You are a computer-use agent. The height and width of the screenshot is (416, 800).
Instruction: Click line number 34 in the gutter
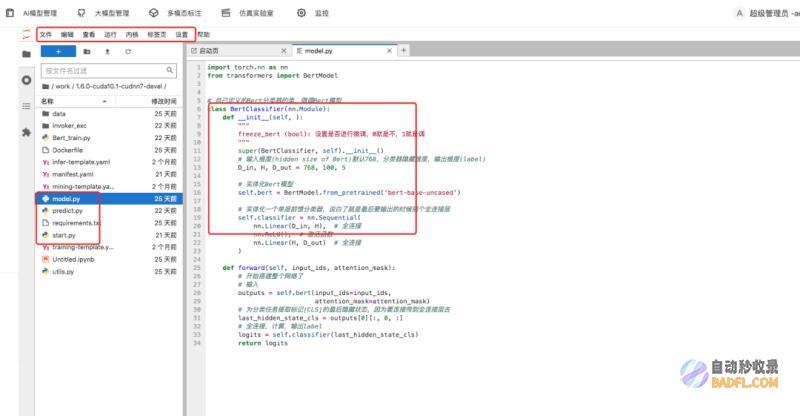pos(197,343)
